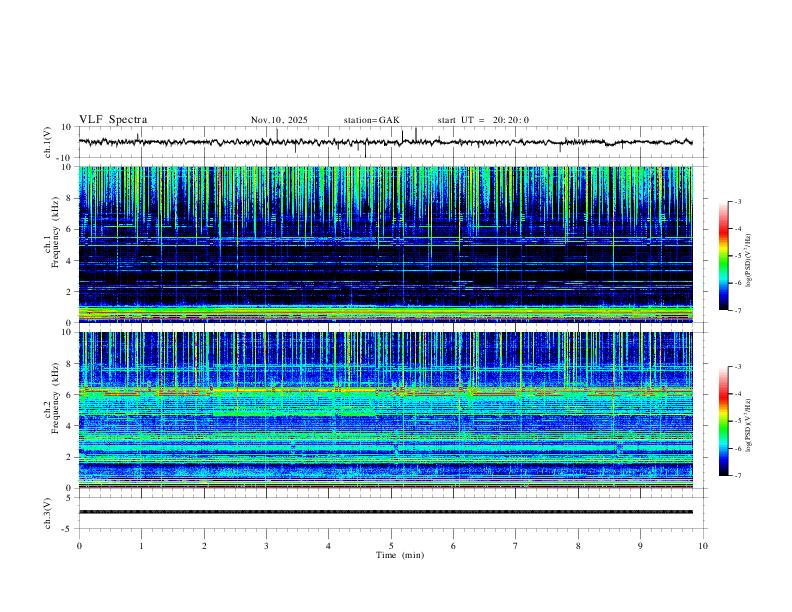This screenshot has height=612, width=792.
Task: Click inside the ch.1 spectrogram panel
Action: (x=385, y=244)
